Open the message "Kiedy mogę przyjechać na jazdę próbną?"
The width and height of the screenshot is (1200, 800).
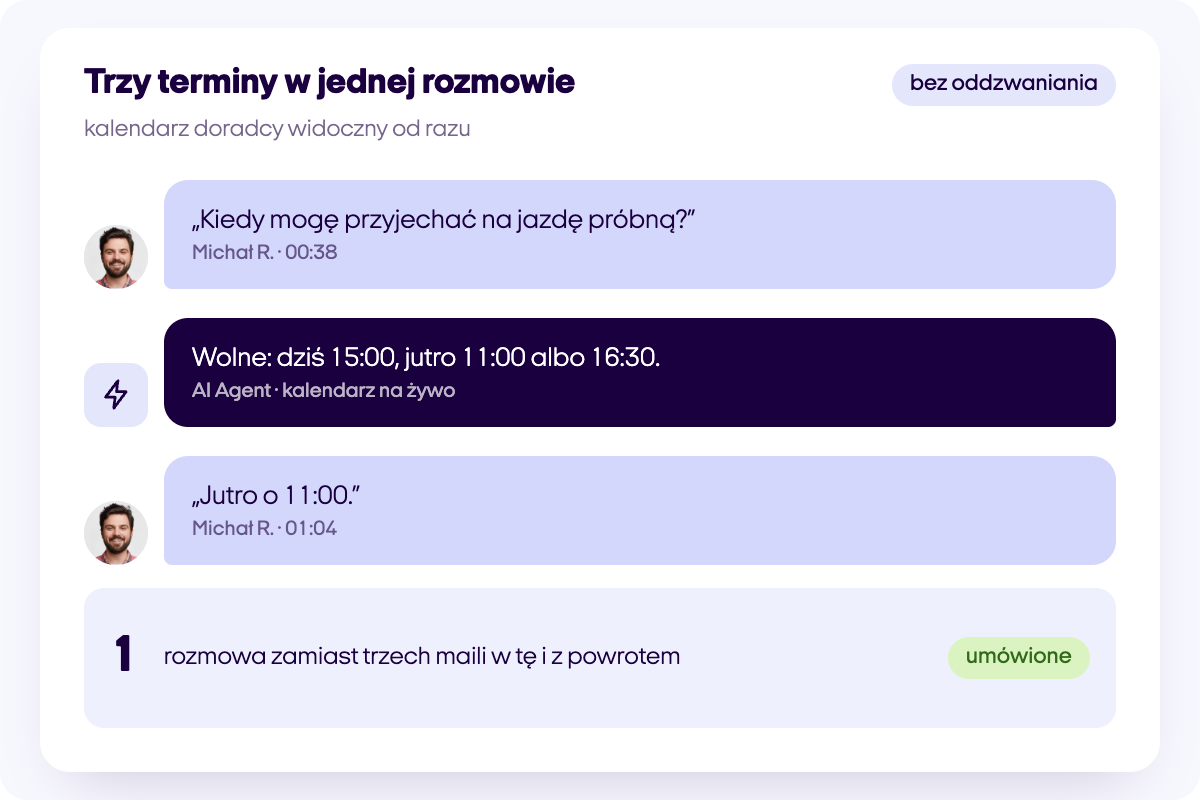(640, 235)
